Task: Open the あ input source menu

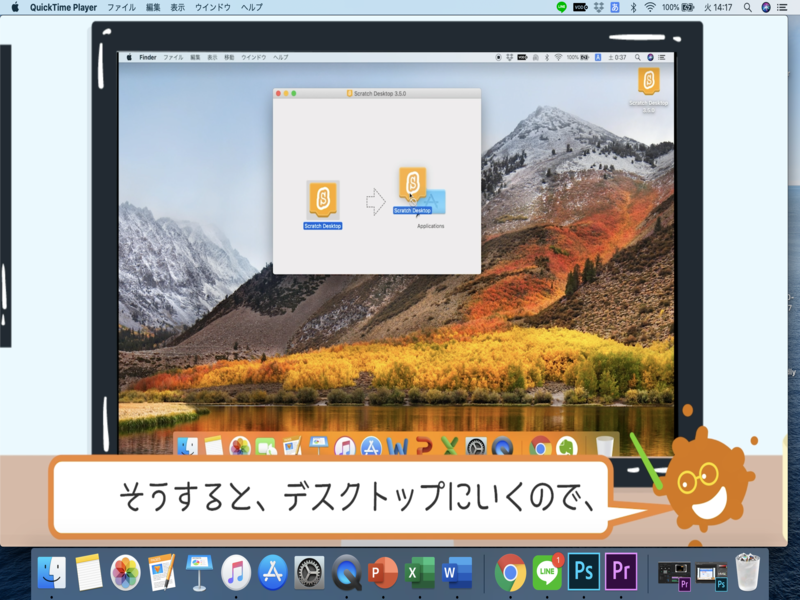Action: point(615,7)
